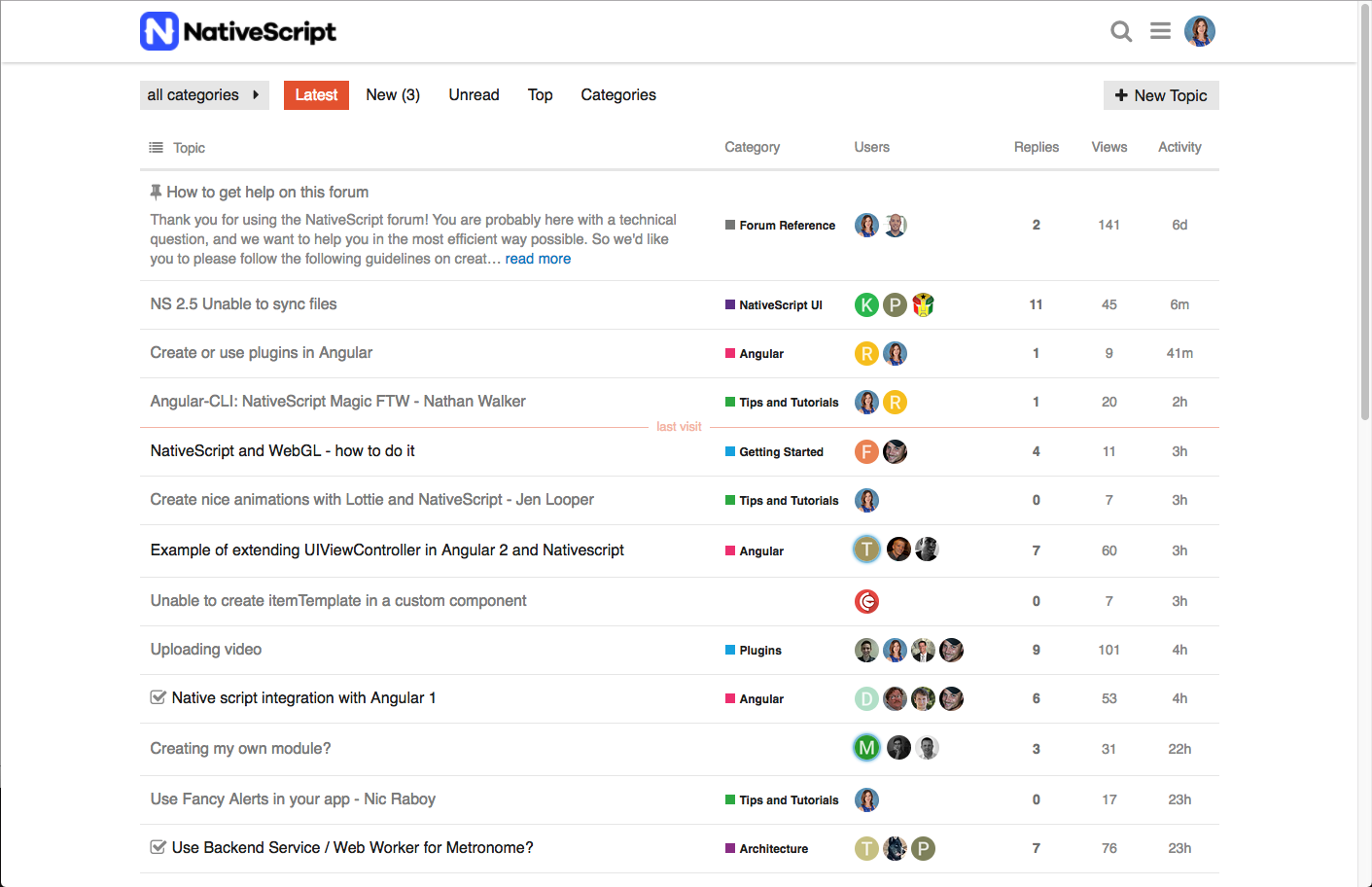Click R avatar in Angular-CLI row

(895, 402)
